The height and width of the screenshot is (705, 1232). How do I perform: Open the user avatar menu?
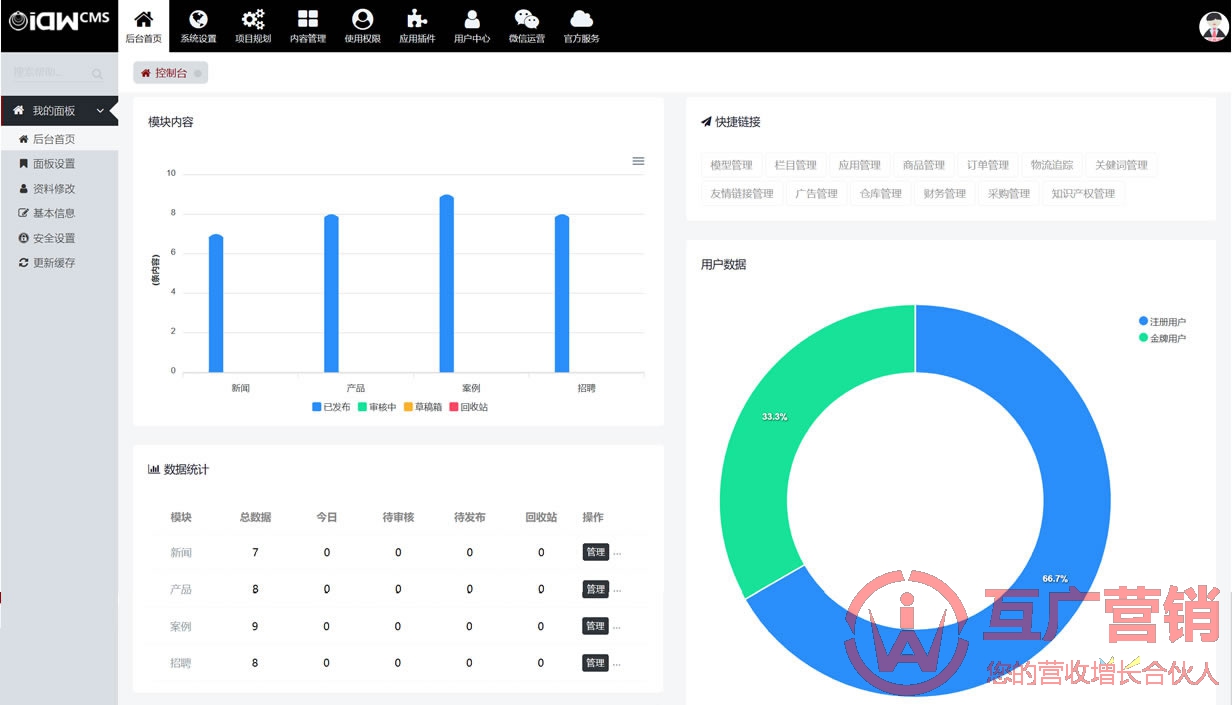(x=1212, y=27)
